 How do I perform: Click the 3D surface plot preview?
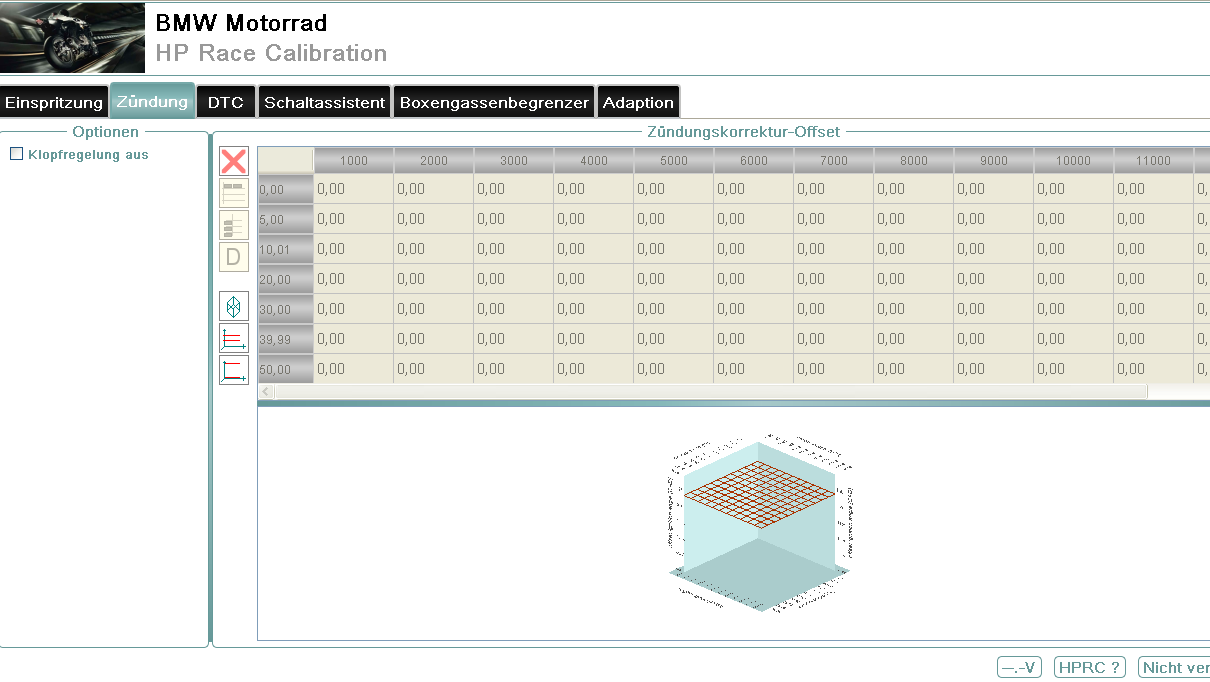pyautogui.click(x=760, y=520)
